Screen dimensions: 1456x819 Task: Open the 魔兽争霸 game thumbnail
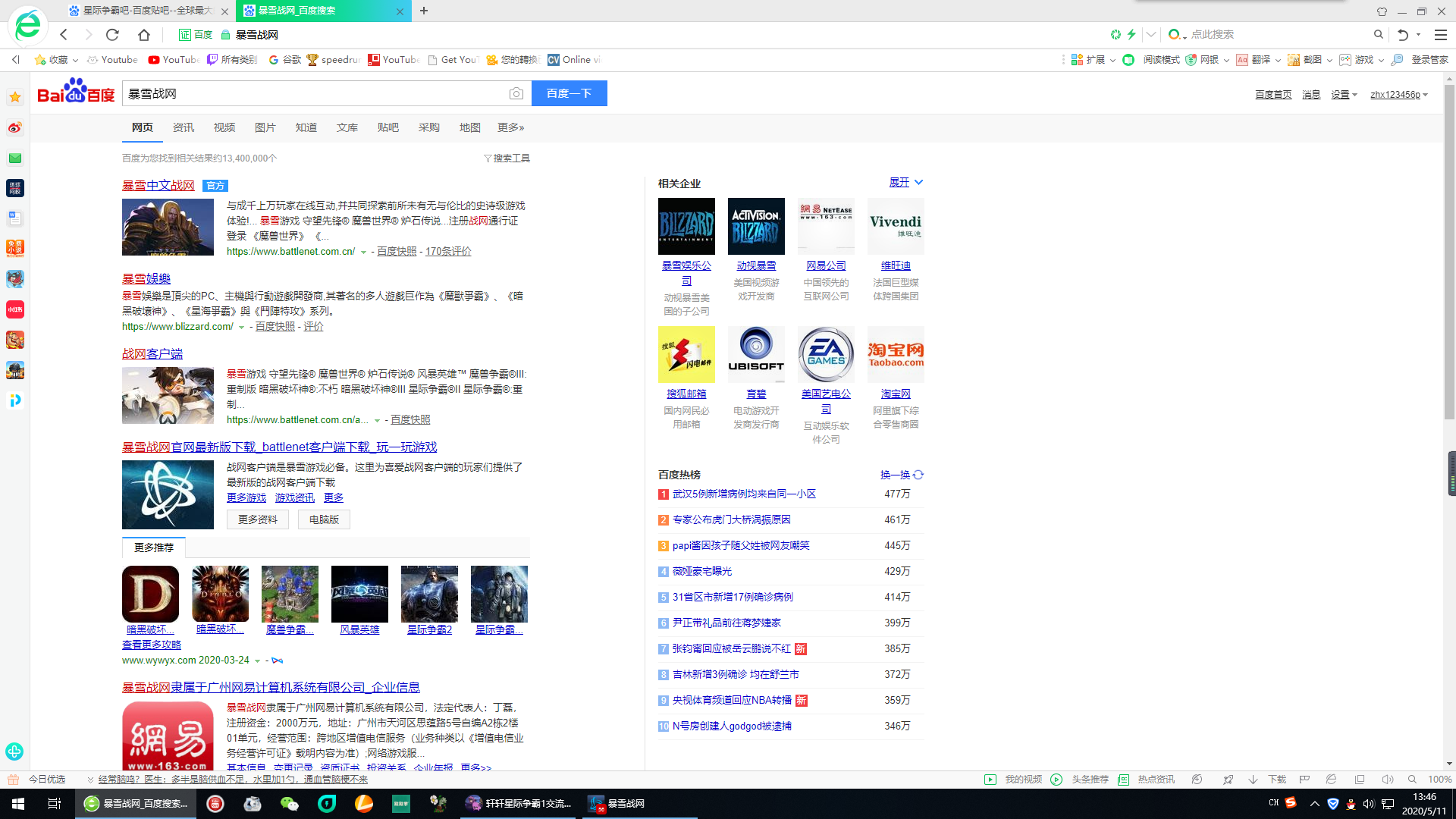pos(290,594)
